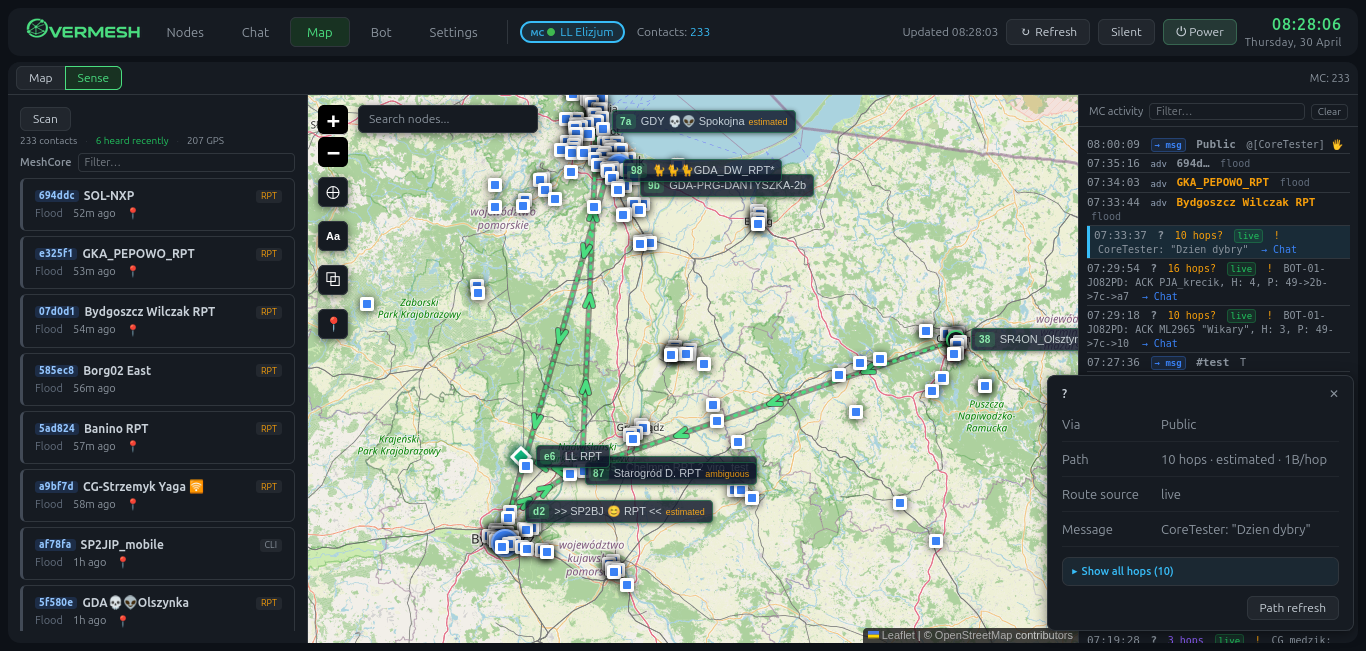Switch to the Map sub-view toggle
The width and height of the screenshot is (1366, 651).
click(41, 78)
